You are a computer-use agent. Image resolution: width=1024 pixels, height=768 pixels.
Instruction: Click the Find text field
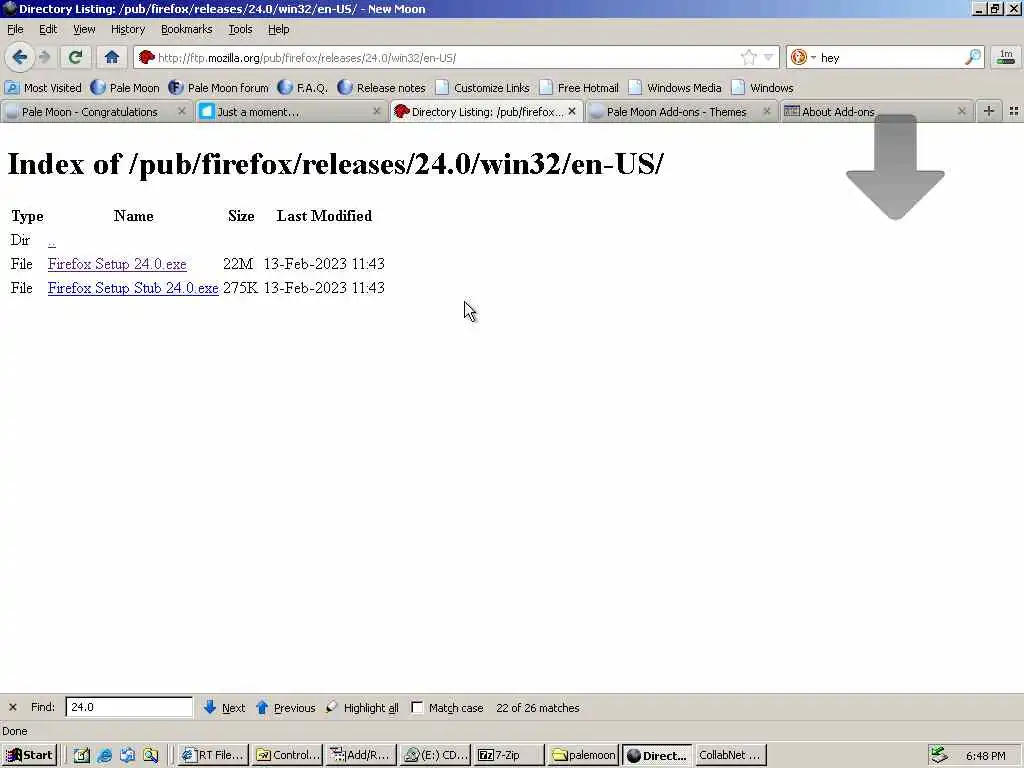(129, 707)
